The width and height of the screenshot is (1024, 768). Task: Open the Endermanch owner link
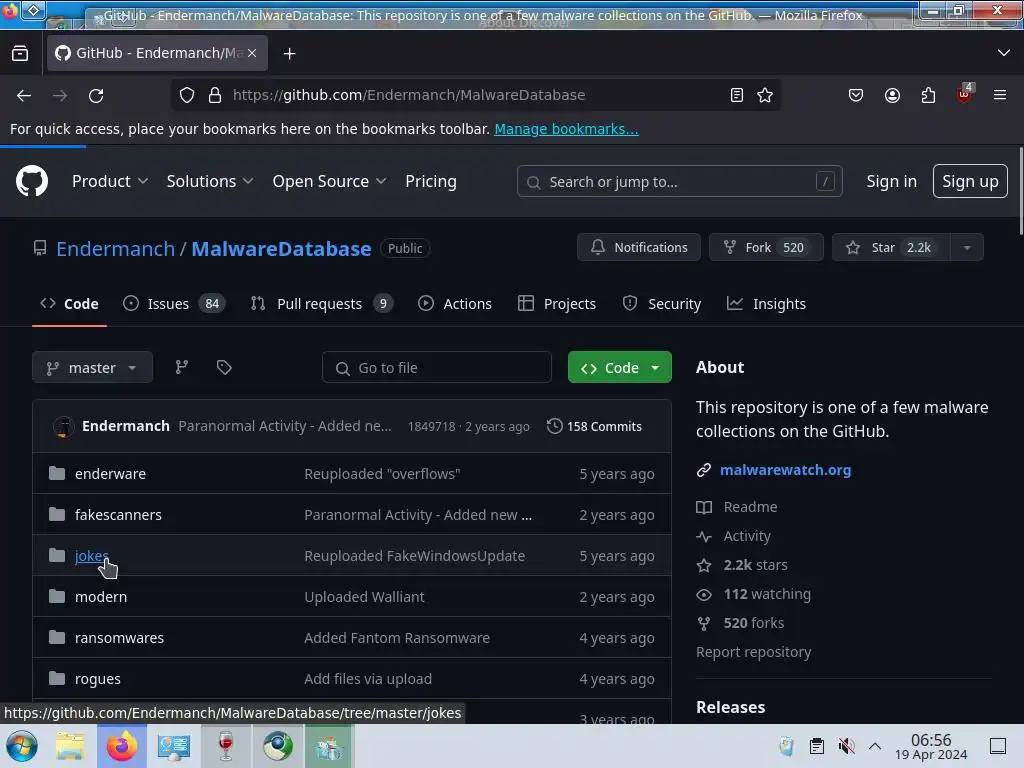(116, 249)
